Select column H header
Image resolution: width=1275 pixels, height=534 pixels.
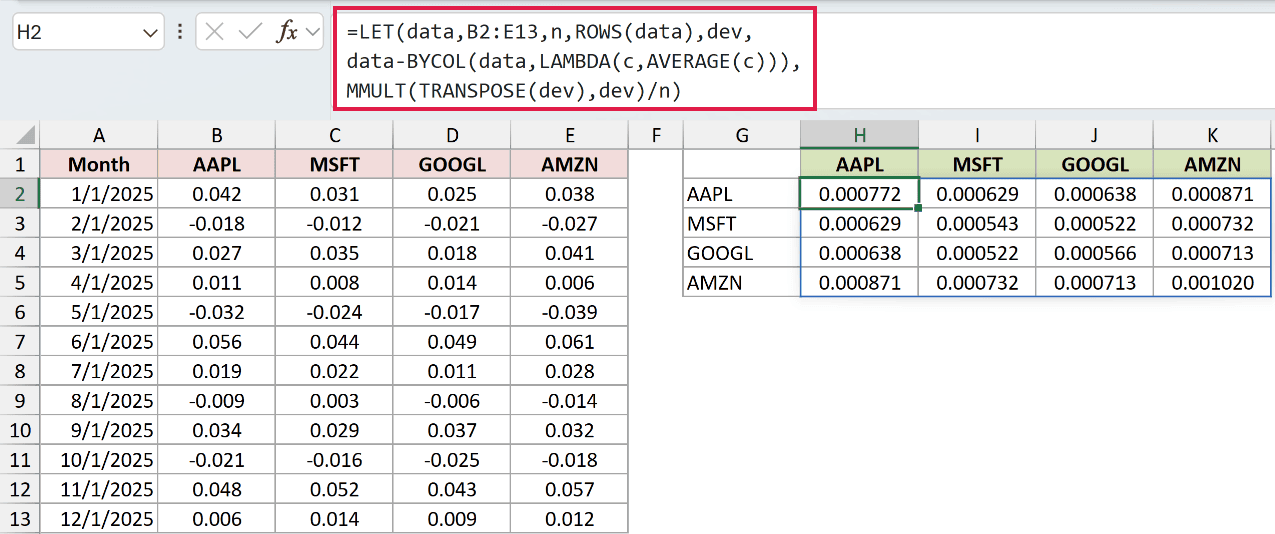[x=860, y=135]
